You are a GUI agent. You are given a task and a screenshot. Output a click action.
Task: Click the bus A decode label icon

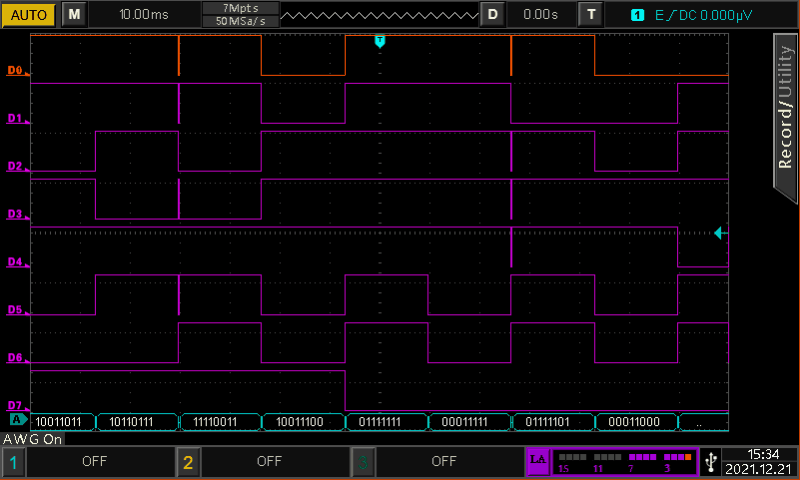click(x=15, y=420)
